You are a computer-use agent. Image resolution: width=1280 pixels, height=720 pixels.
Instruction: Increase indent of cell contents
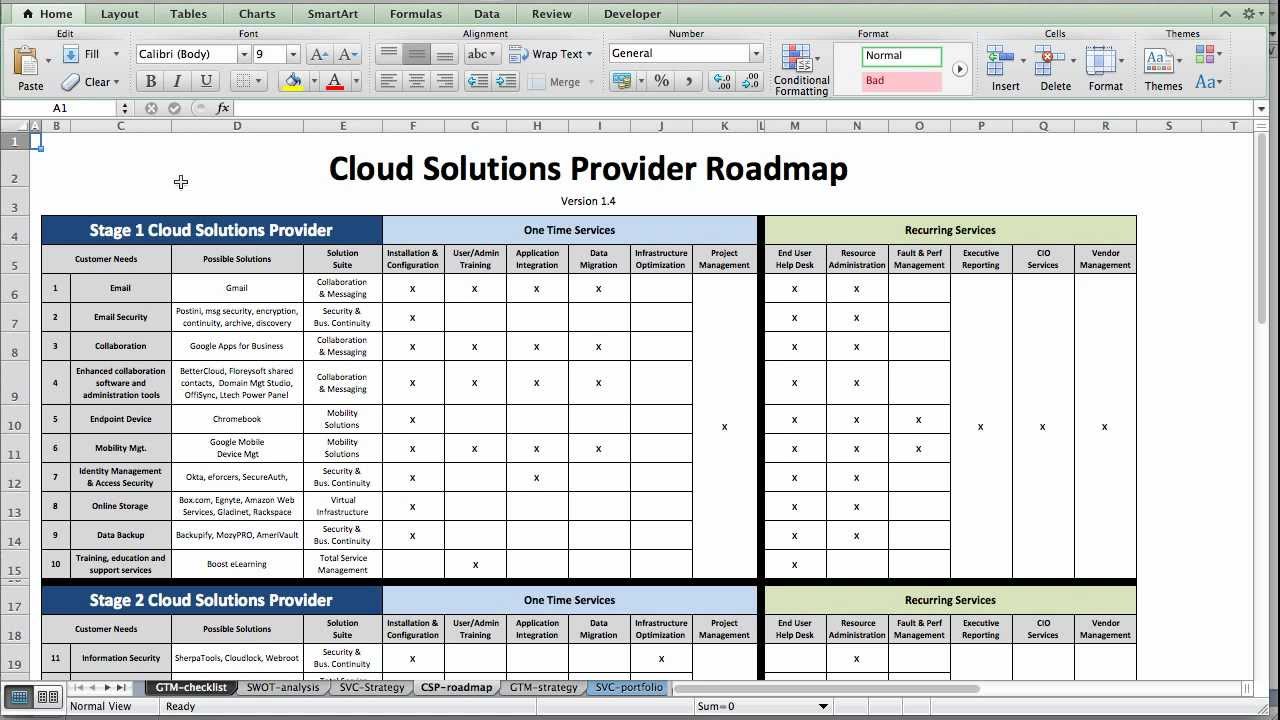[x=506, y=82]
